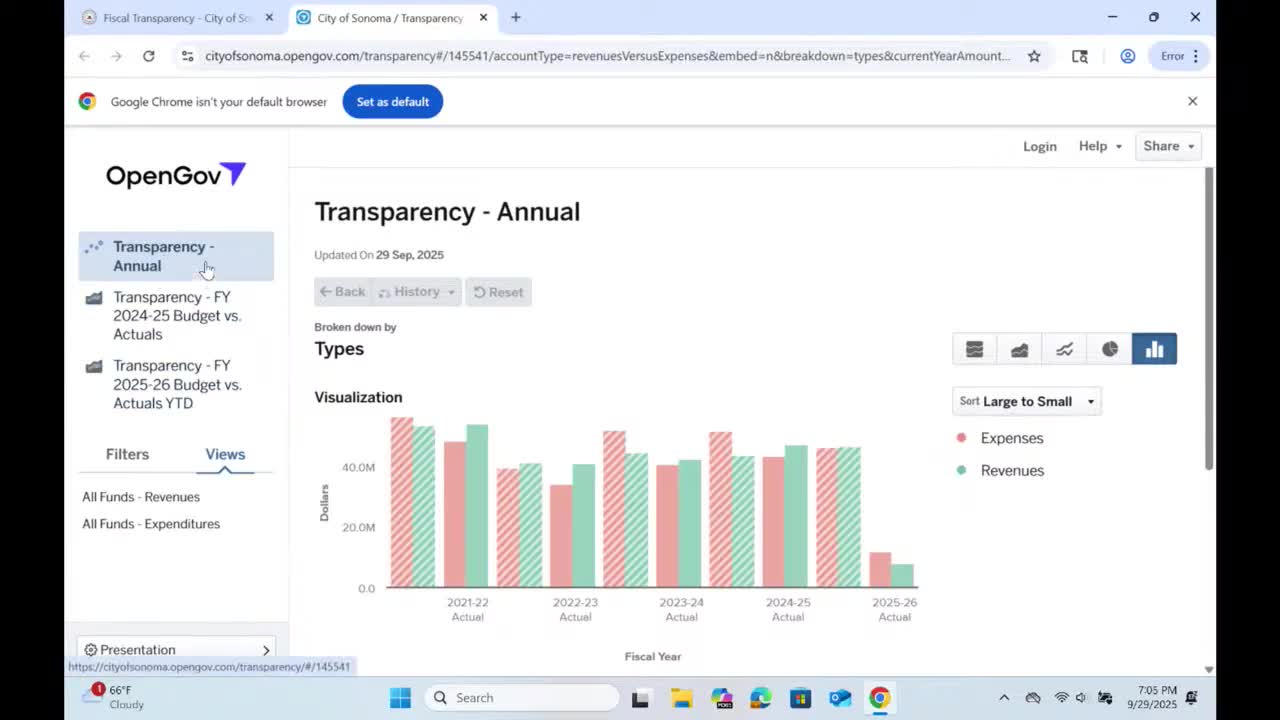Show hidden system tray icons

[x=1004, y=698]
